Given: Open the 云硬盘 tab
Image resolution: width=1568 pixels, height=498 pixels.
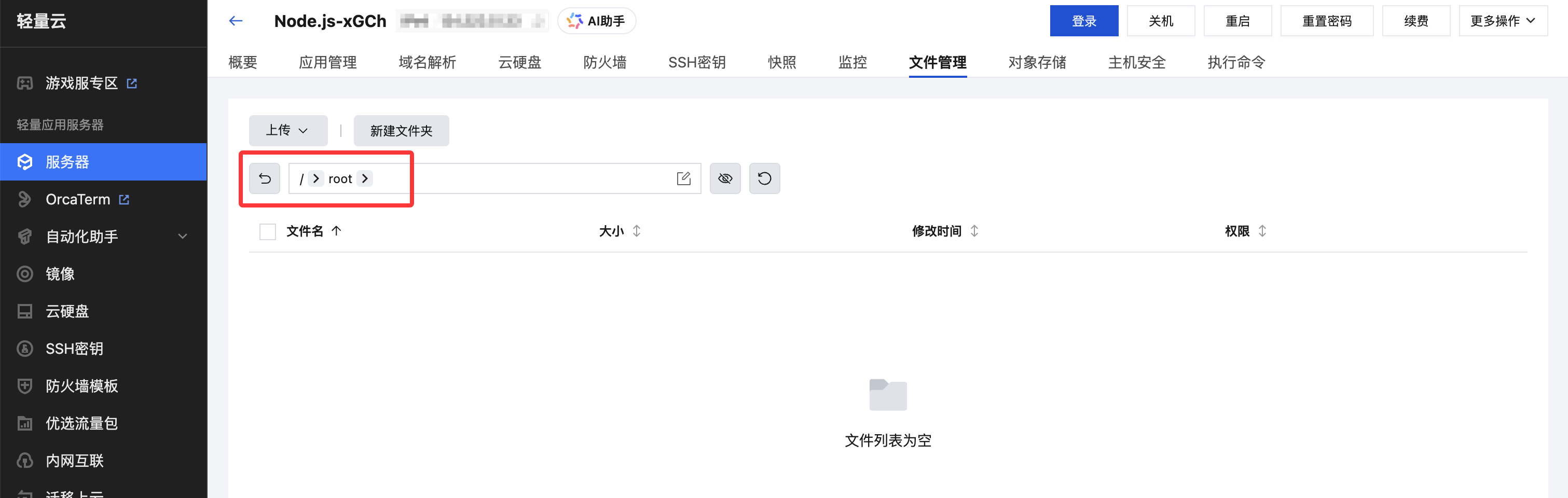Looking at the screenshot, I should pyautogui.click(x=520, y=62).
